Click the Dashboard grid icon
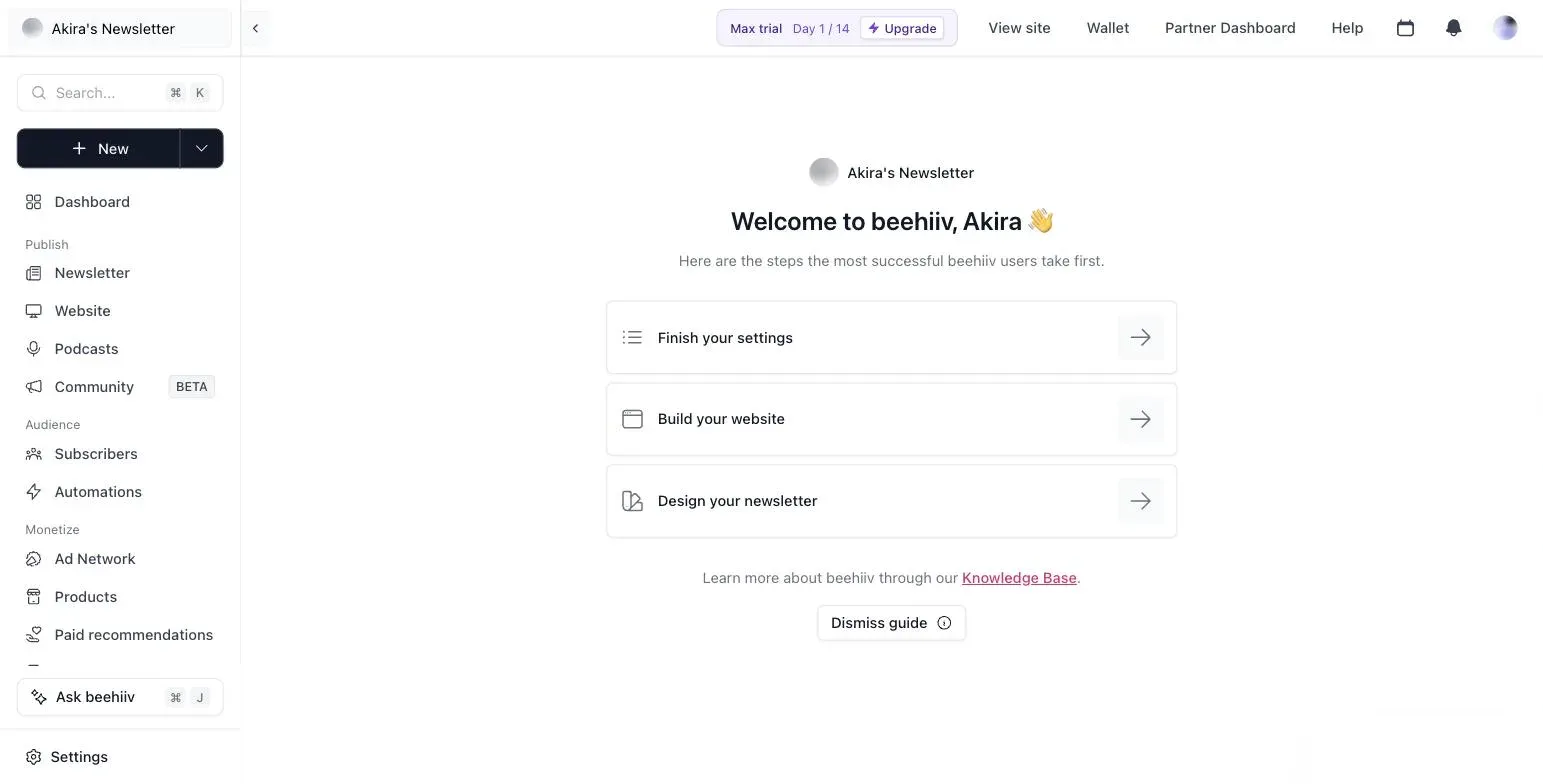Image resolution: width=1543 pixels, height=784 pixels. tap(34, 202)
